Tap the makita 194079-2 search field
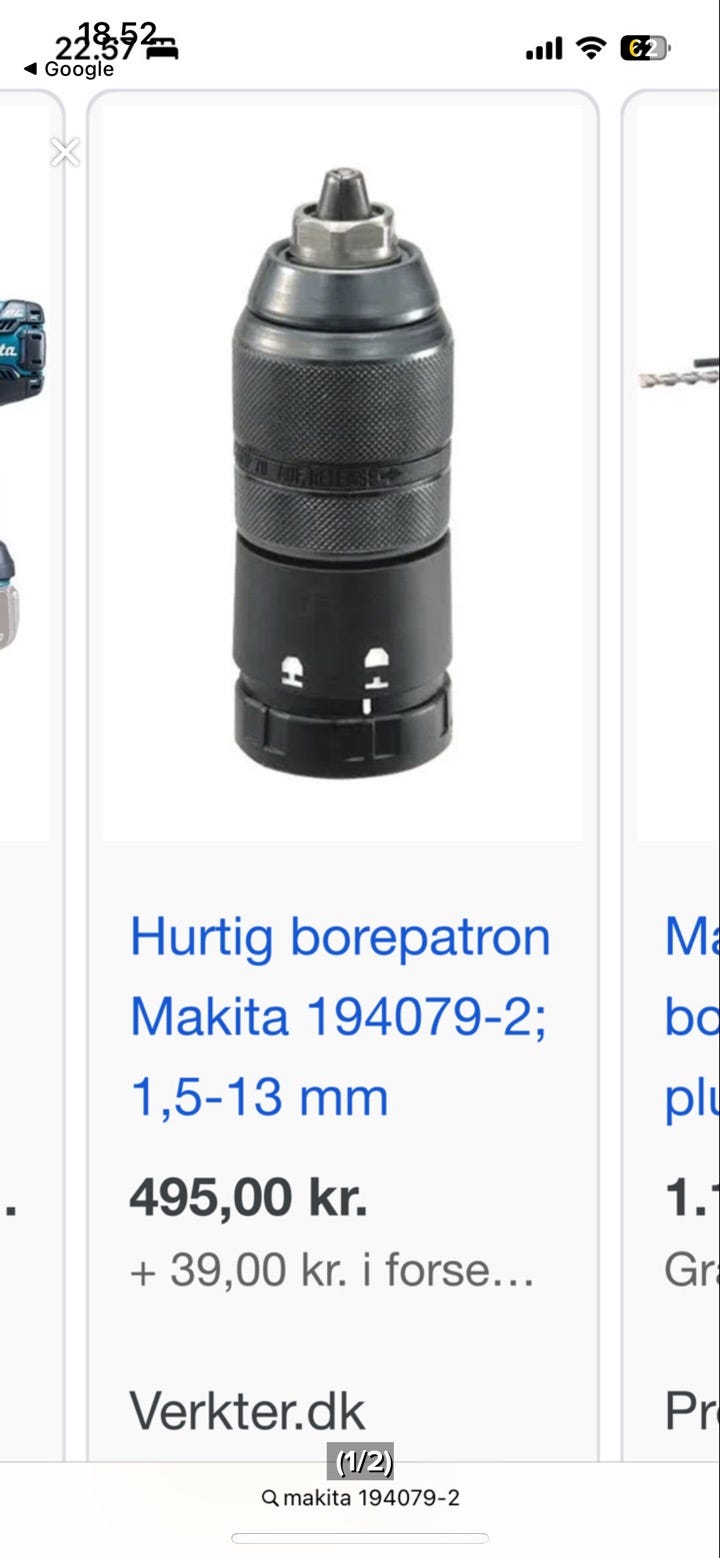 360,1498
